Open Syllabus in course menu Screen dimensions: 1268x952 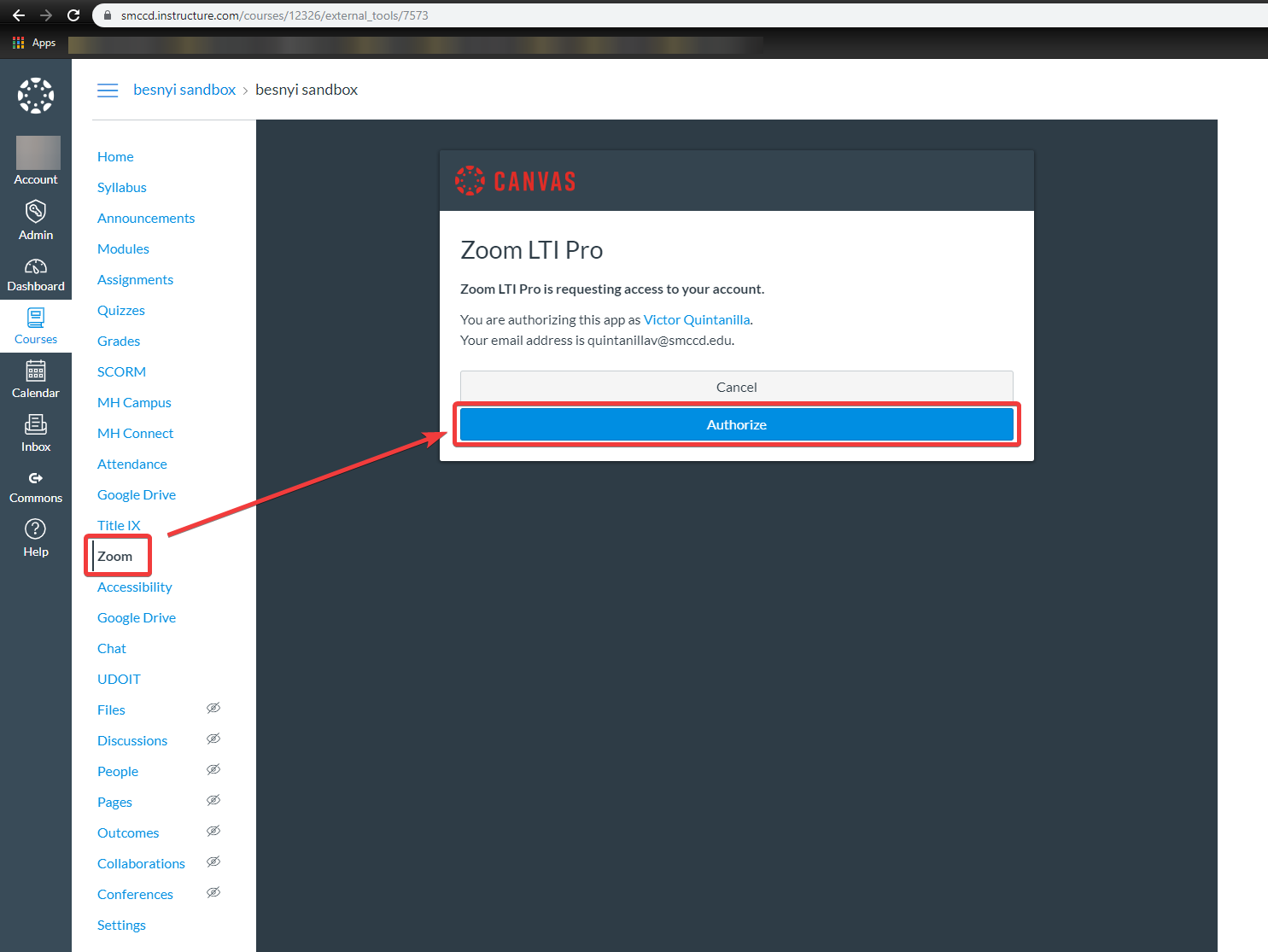(122, 187)
